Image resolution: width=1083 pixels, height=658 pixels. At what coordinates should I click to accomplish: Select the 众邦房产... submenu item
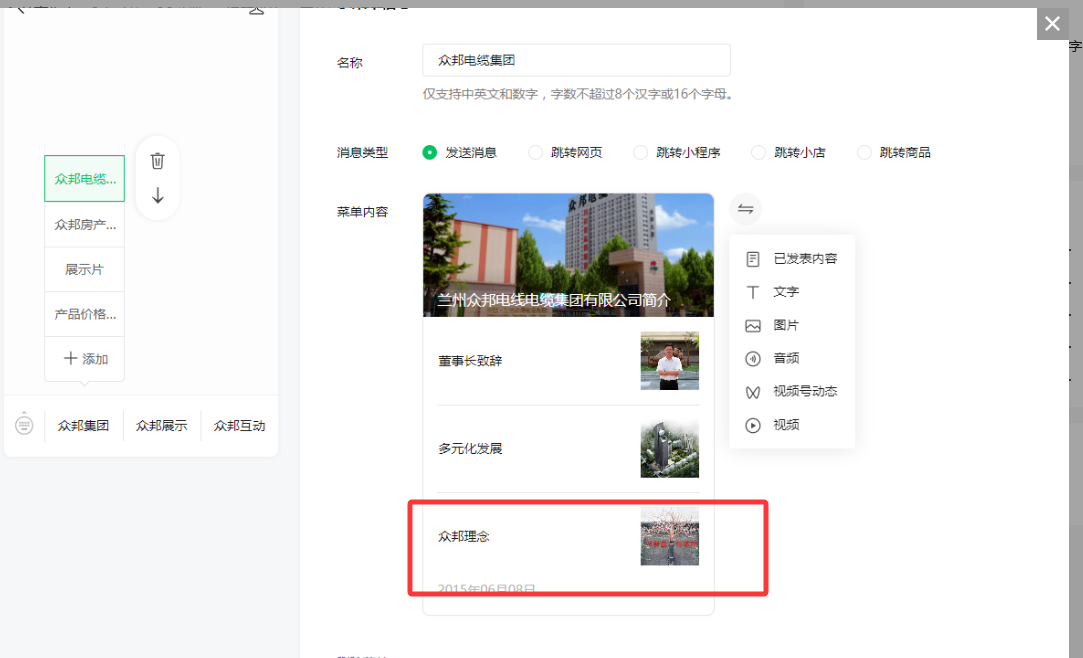pos(84,224)
